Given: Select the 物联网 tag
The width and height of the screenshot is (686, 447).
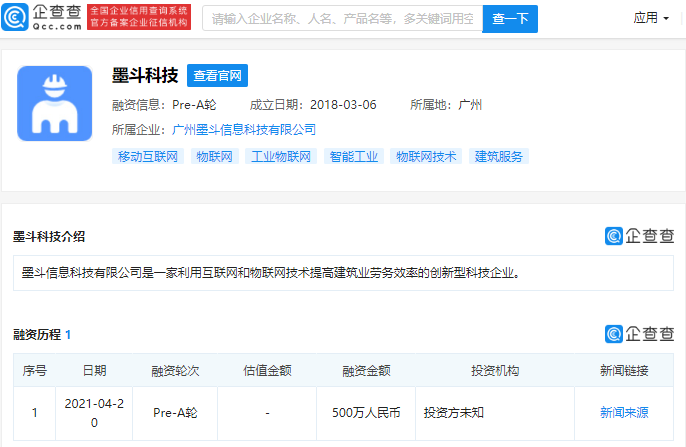Looking at the screenshot, I should pyautogui.click(x=214, y=156).
